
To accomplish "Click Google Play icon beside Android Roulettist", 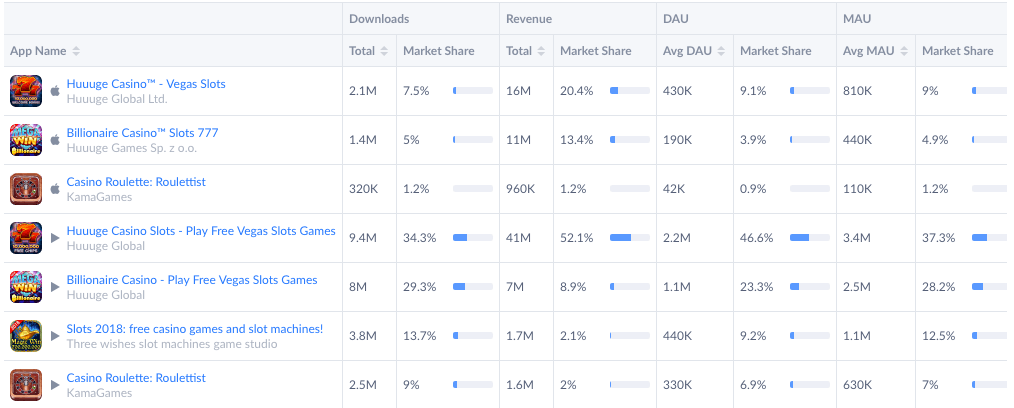I will (55, 385).
